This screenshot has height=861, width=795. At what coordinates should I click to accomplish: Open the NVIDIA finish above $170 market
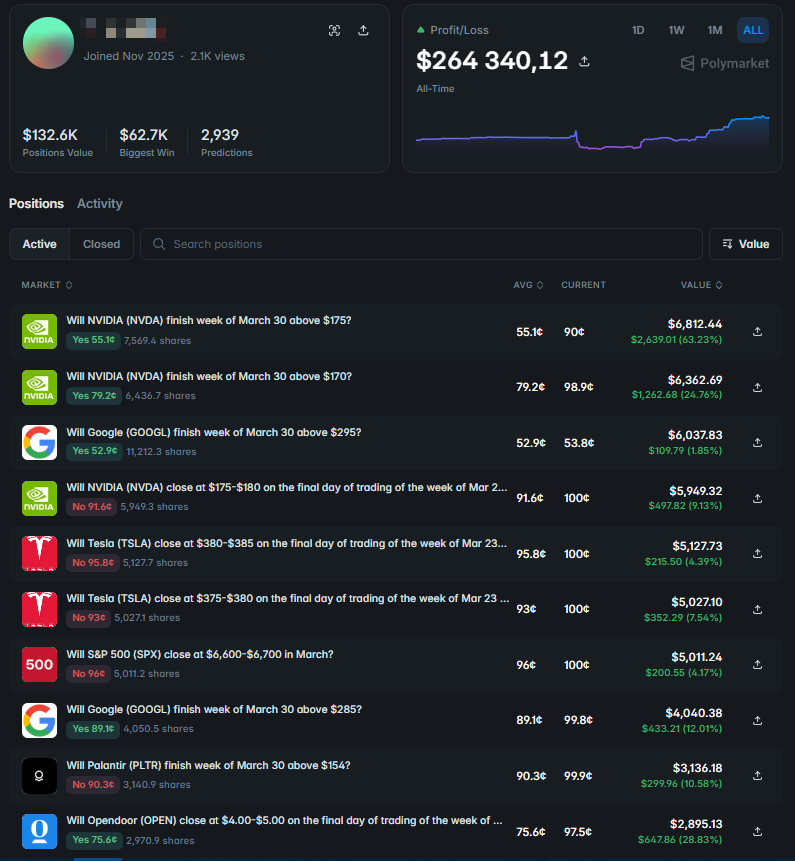209,377
